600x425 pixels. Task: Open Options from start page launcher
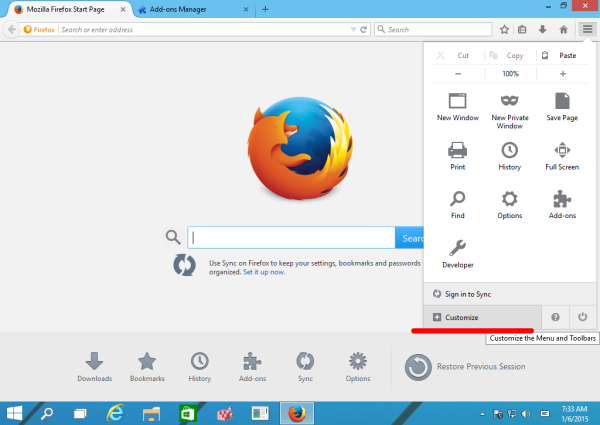(x=358, y=367)
